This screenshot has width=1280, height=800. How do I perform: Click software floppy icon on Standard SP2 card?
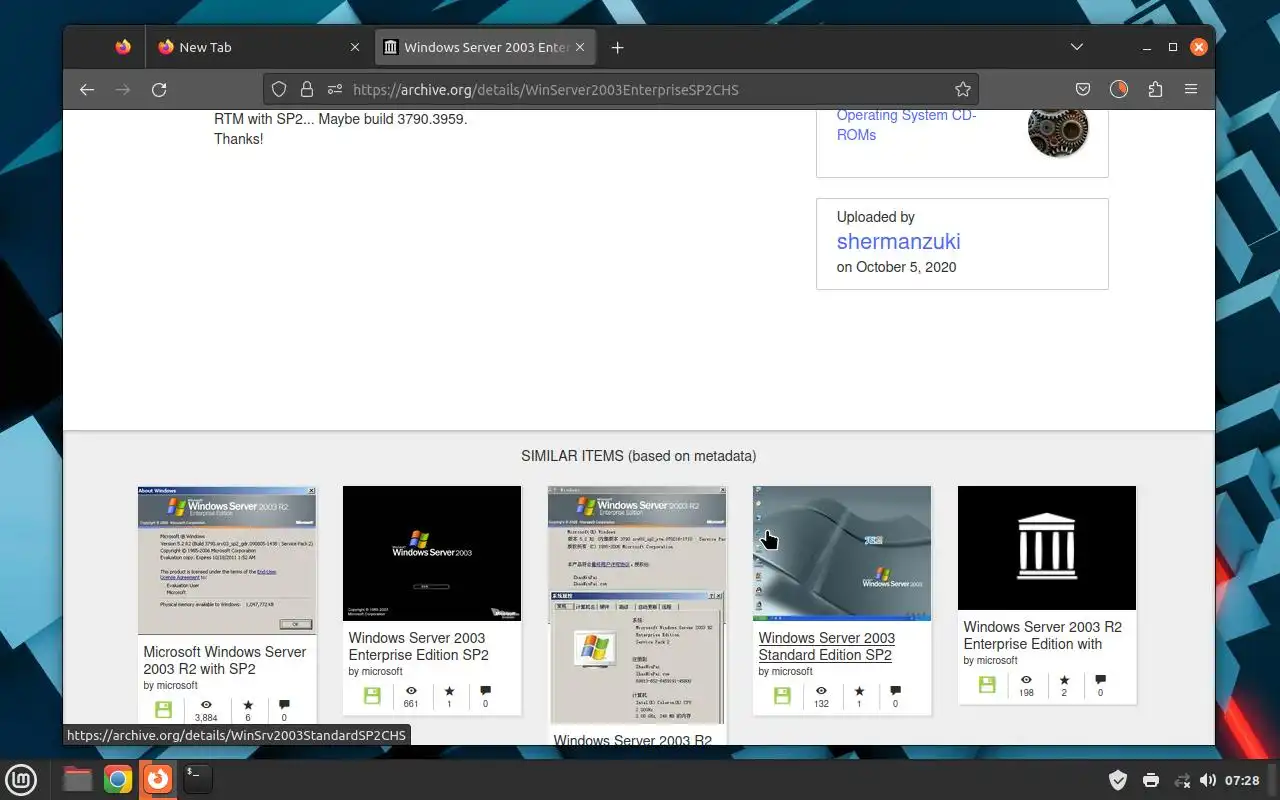click(782, 695)
